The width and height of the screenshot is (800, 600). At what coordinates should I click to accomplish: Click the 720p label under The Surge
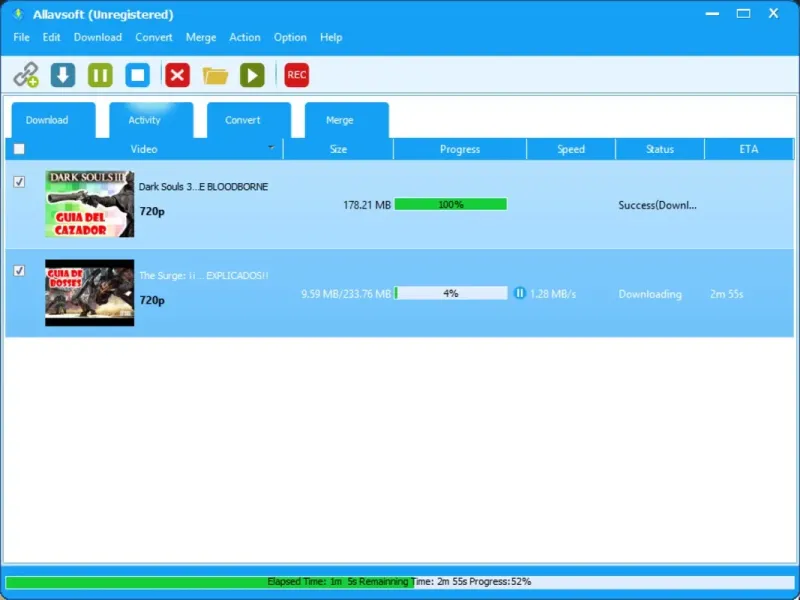click(x=152, y=300)
